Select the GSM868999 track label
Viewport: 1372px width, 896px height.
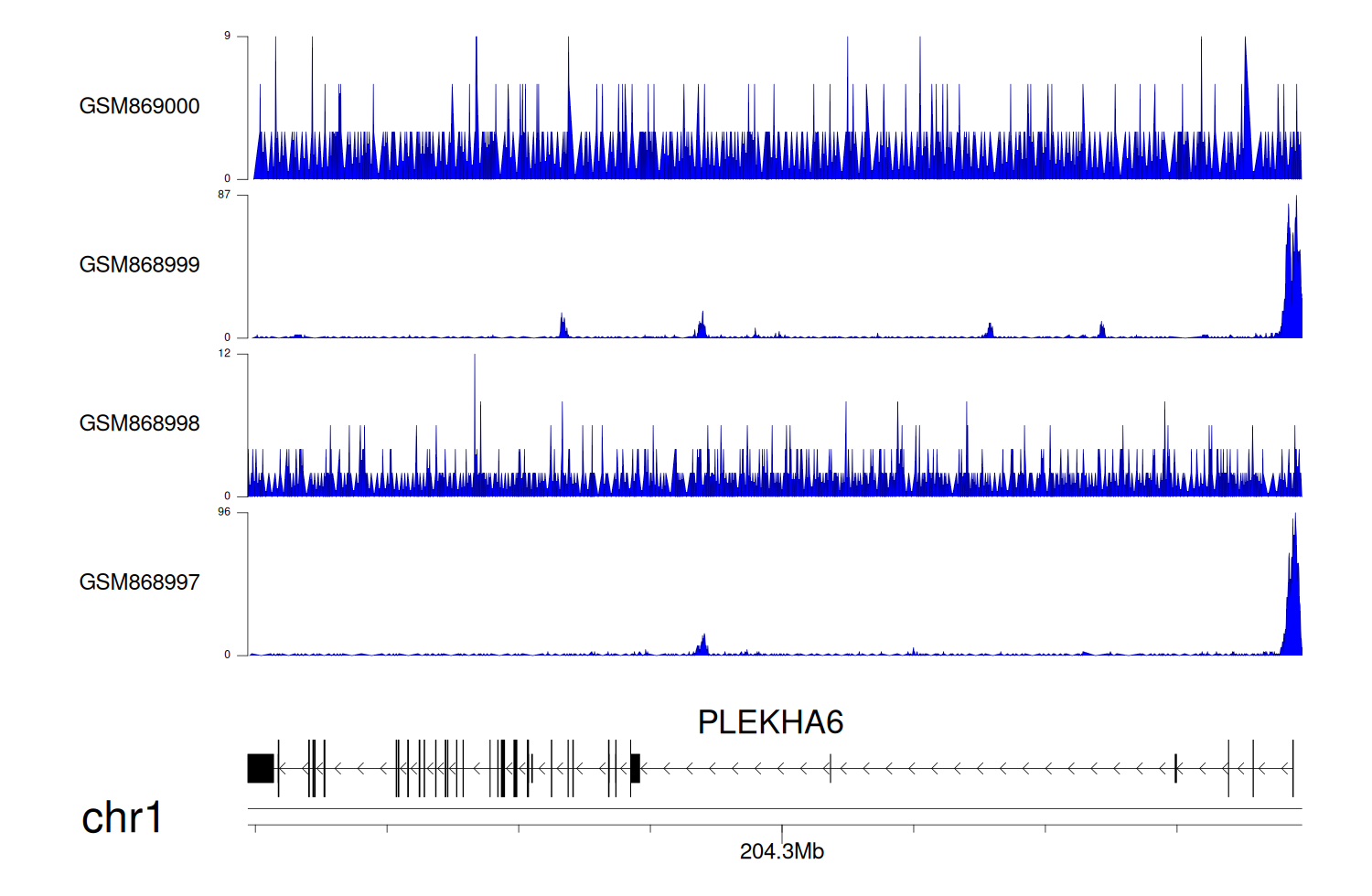[x=139, y=265]
